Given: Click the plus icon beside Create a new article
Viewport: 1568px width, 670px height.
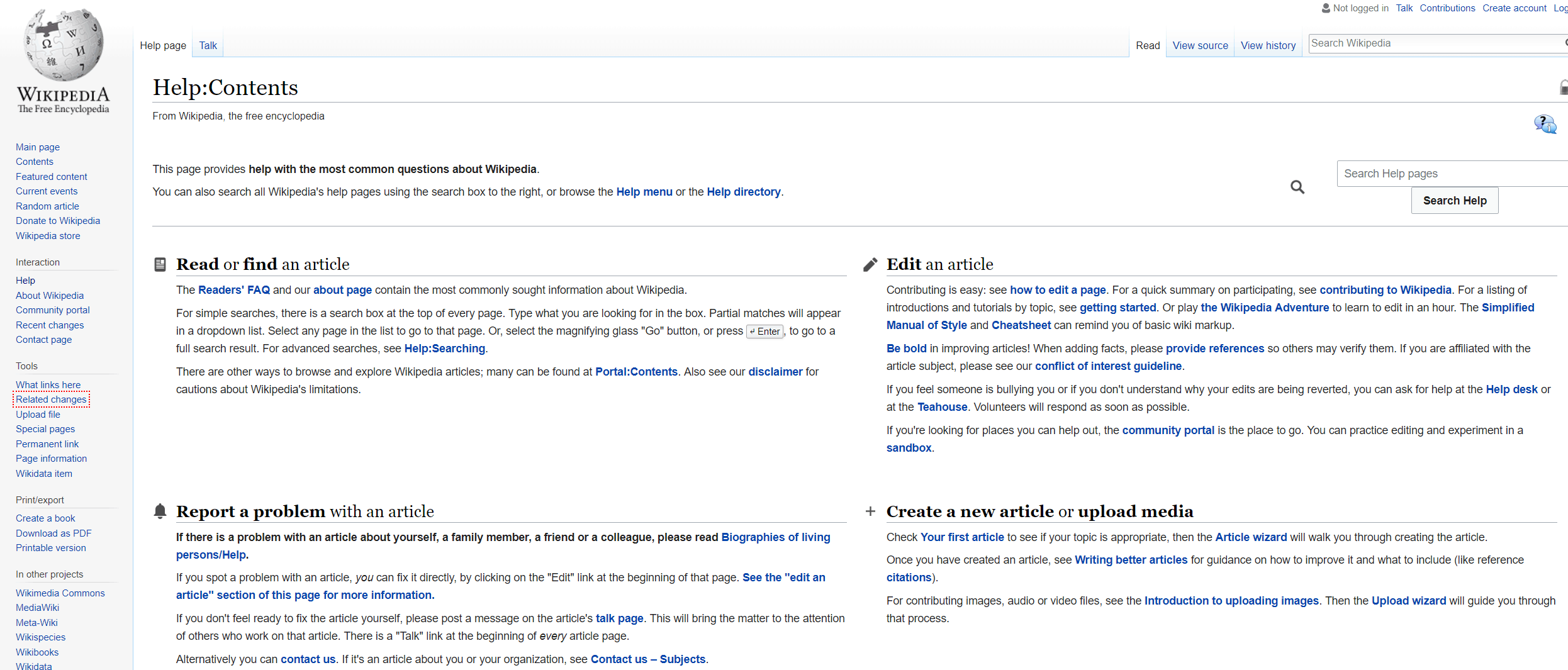Looking at the screenshot, I should [x=870, y=511].
